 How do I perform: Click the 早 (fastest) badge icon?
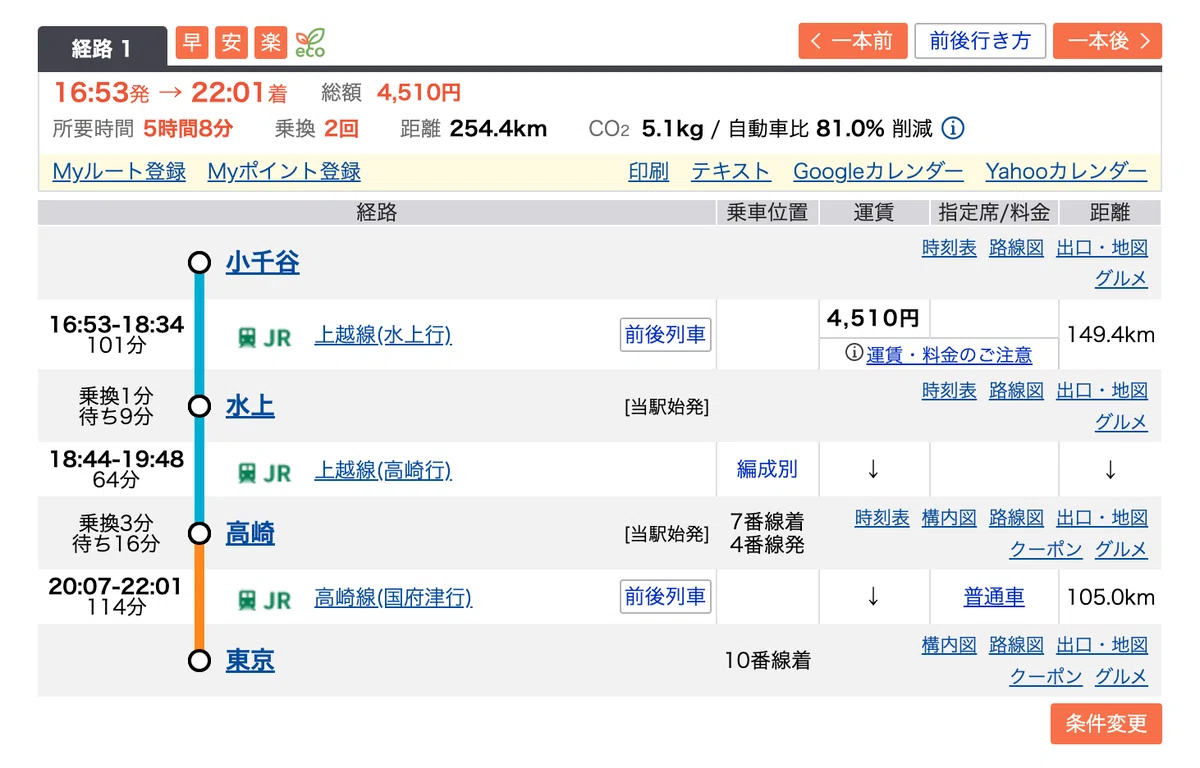(191, 42)
